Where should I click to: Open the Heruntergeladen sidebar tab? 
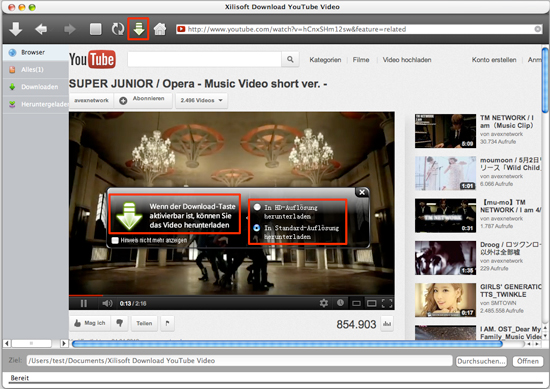click(36, 104)
